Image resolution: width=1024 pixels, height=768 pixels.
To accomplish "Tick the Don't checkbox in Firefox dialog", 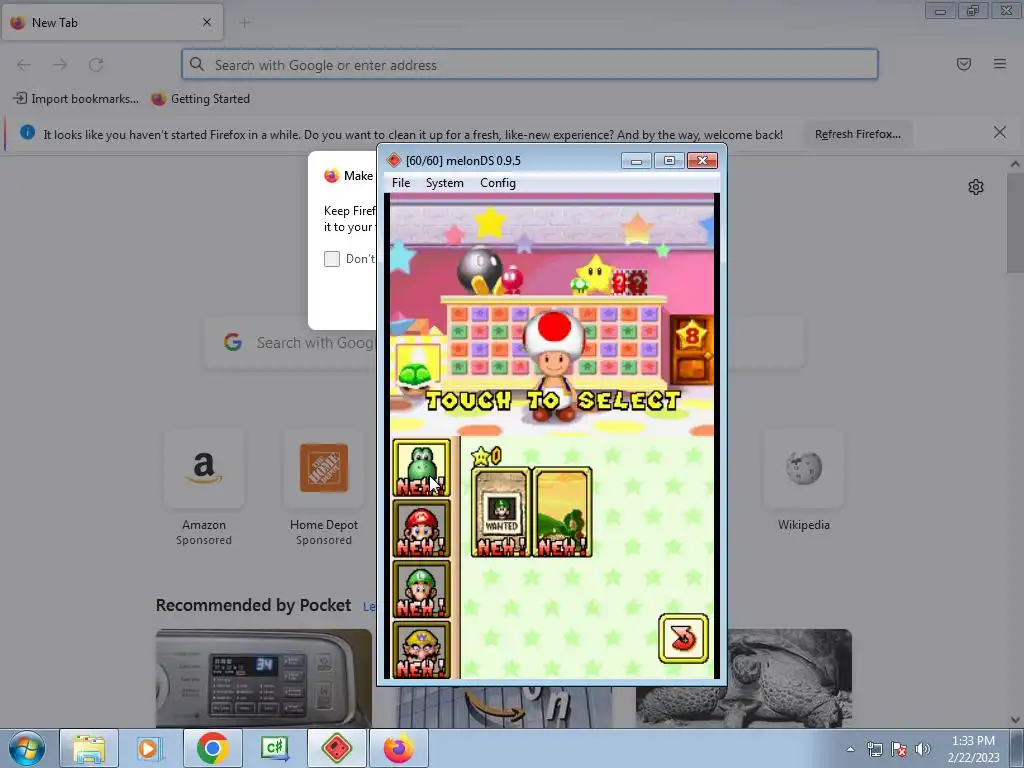I will 332,259.
